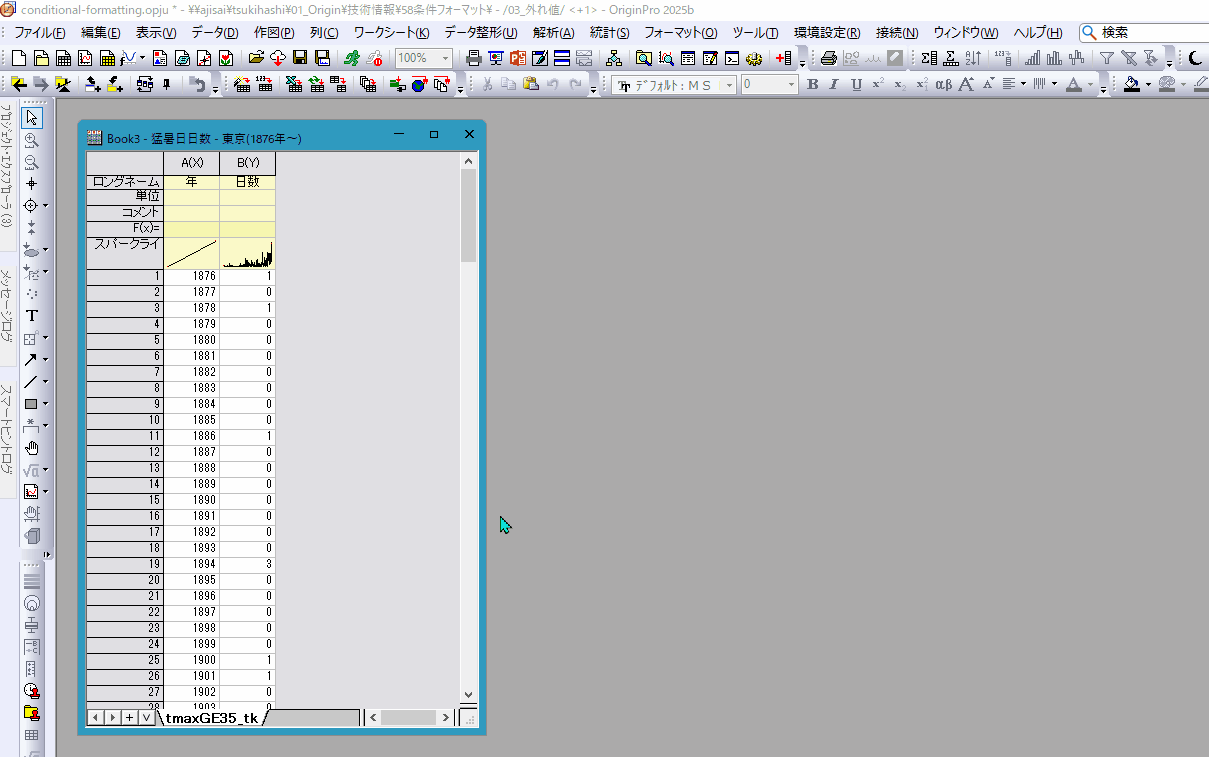The height and width of the screenshot is (757, 1209).
Task: Open the font size dropdown
Action: tap(792, 86)
